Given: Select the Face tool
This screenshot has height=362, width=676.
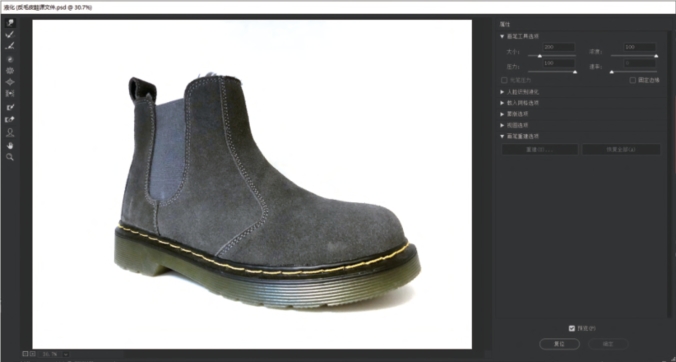Looking at the screenshot, I should pos(10,133).
